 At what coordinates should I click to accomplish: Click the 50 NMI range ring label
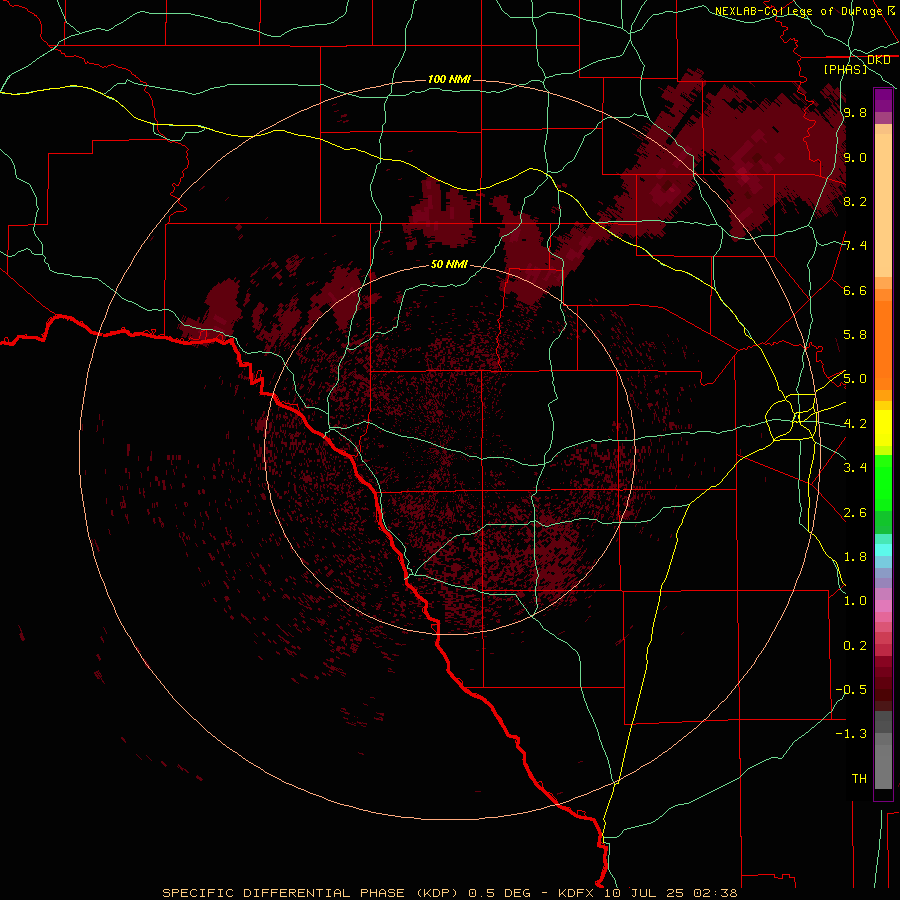[449, 264]
